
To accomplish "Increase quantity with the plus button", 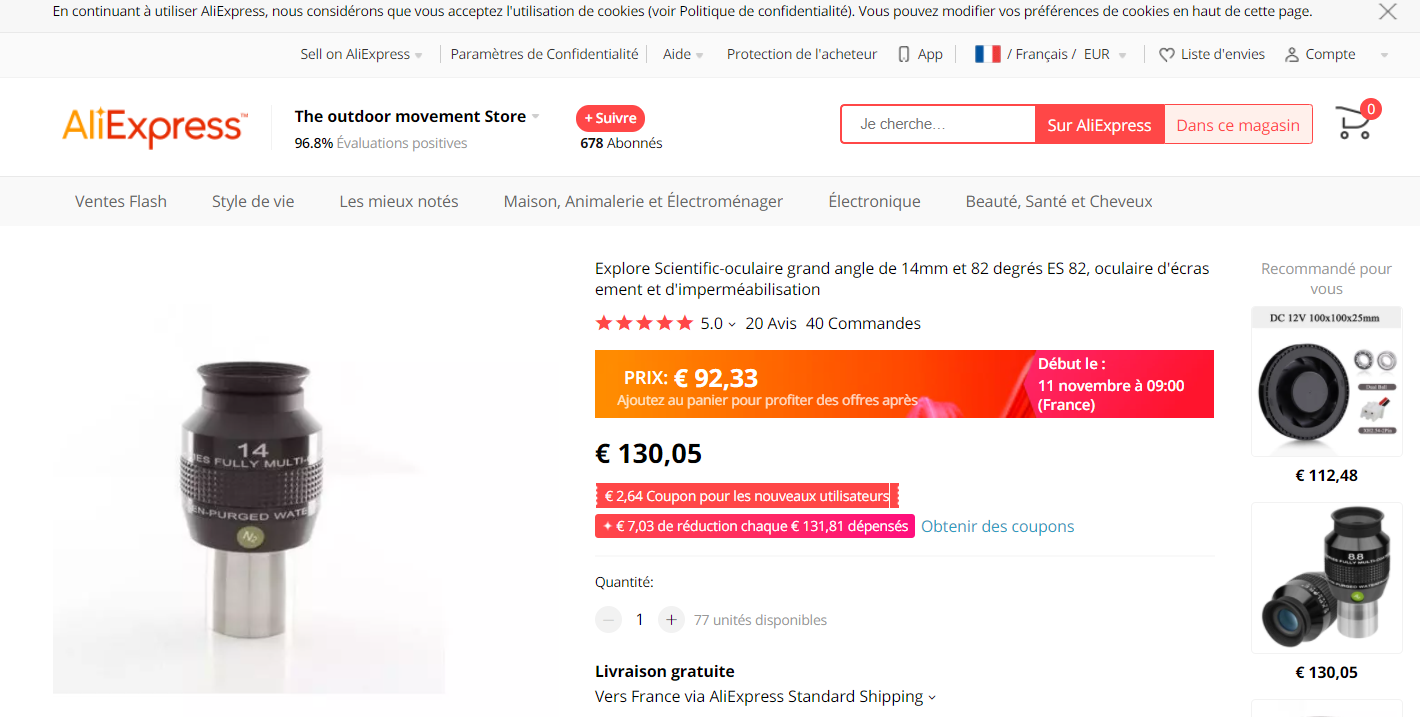I will (x=671, y=620).
